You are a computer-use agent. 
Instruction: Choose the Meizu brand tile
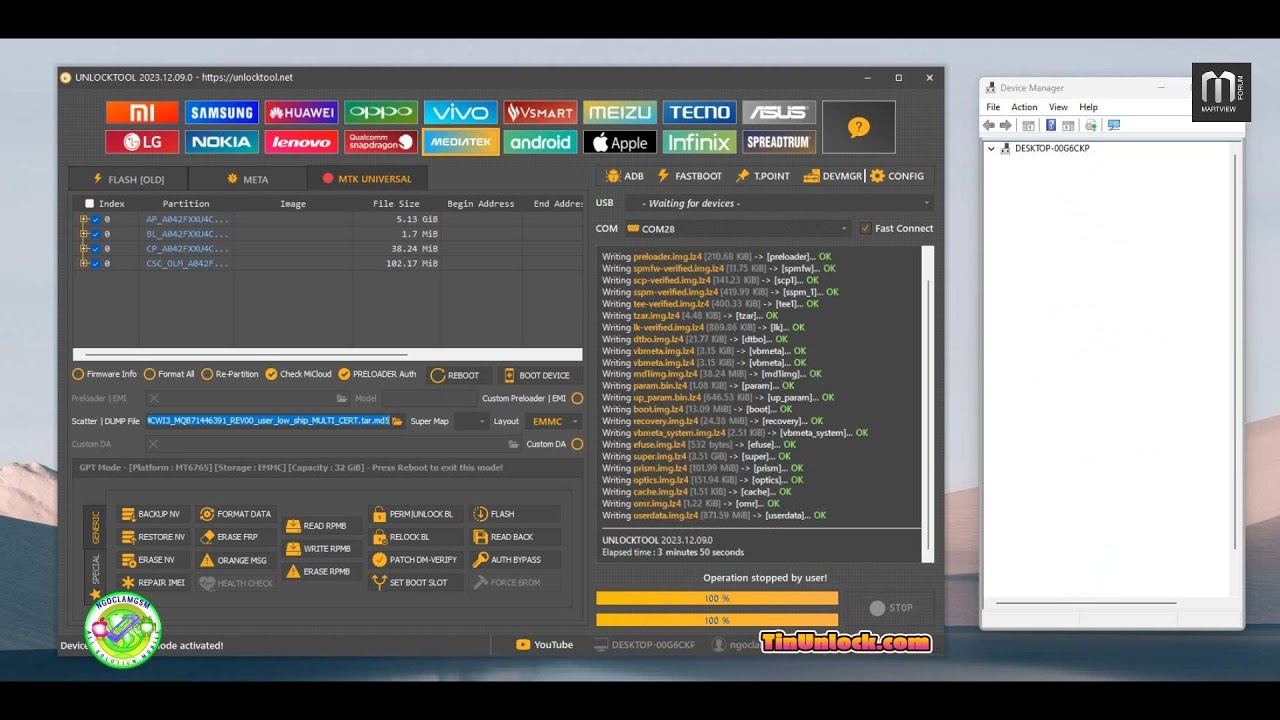tap(620, 112)
